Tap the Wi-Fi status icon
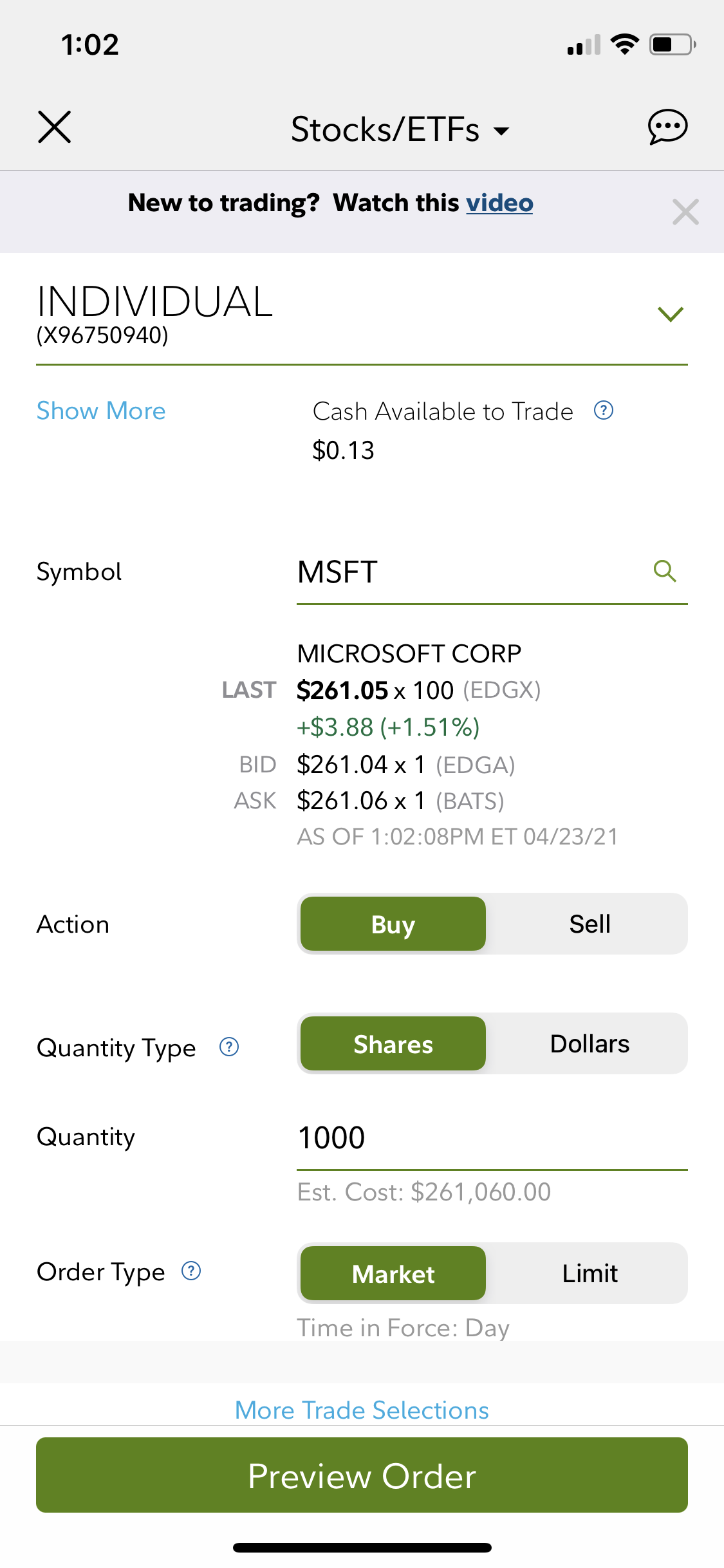This screenshot has width=724, height=1568. pos(624,44)
